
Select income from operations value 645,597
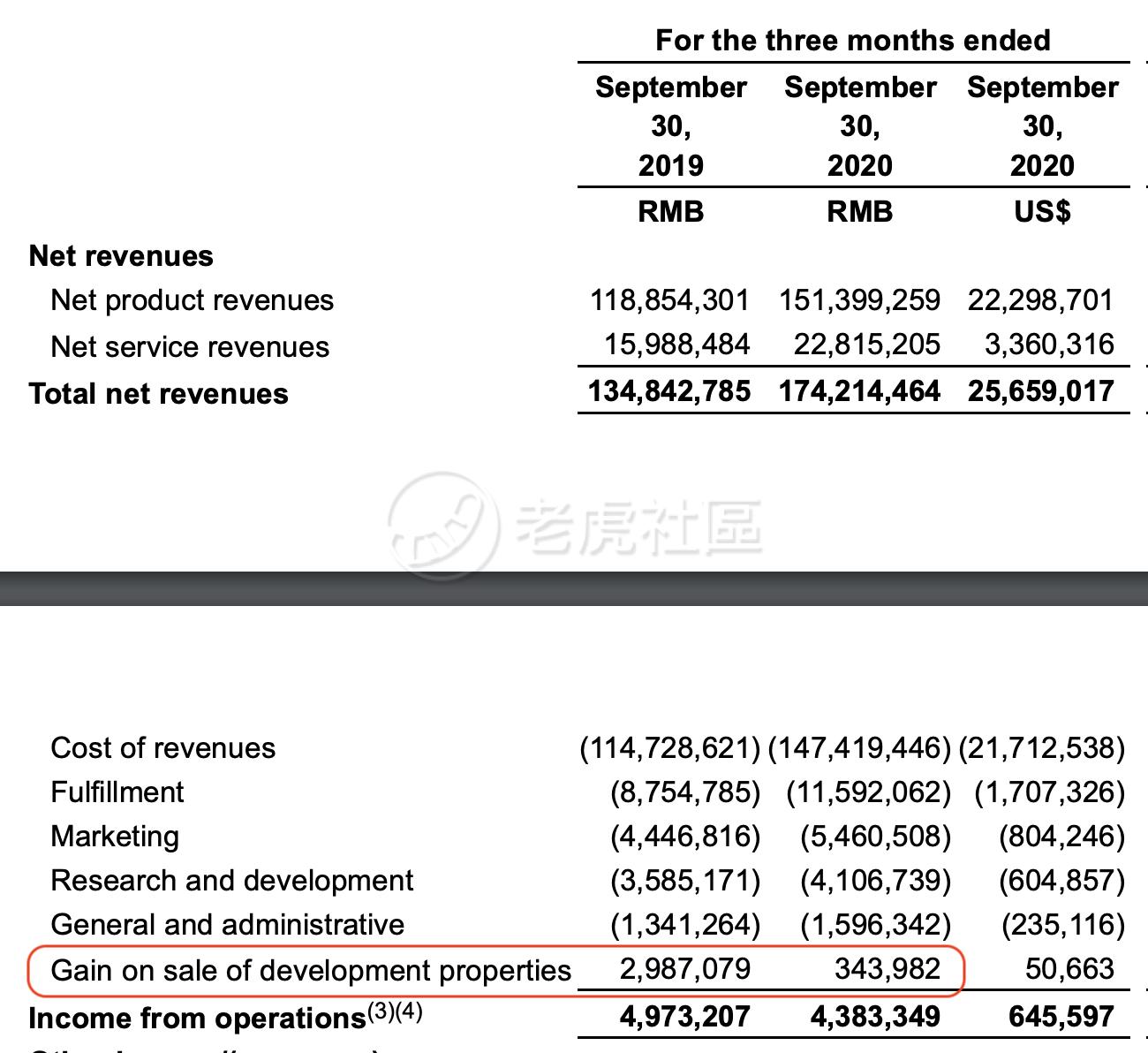1061,1017
